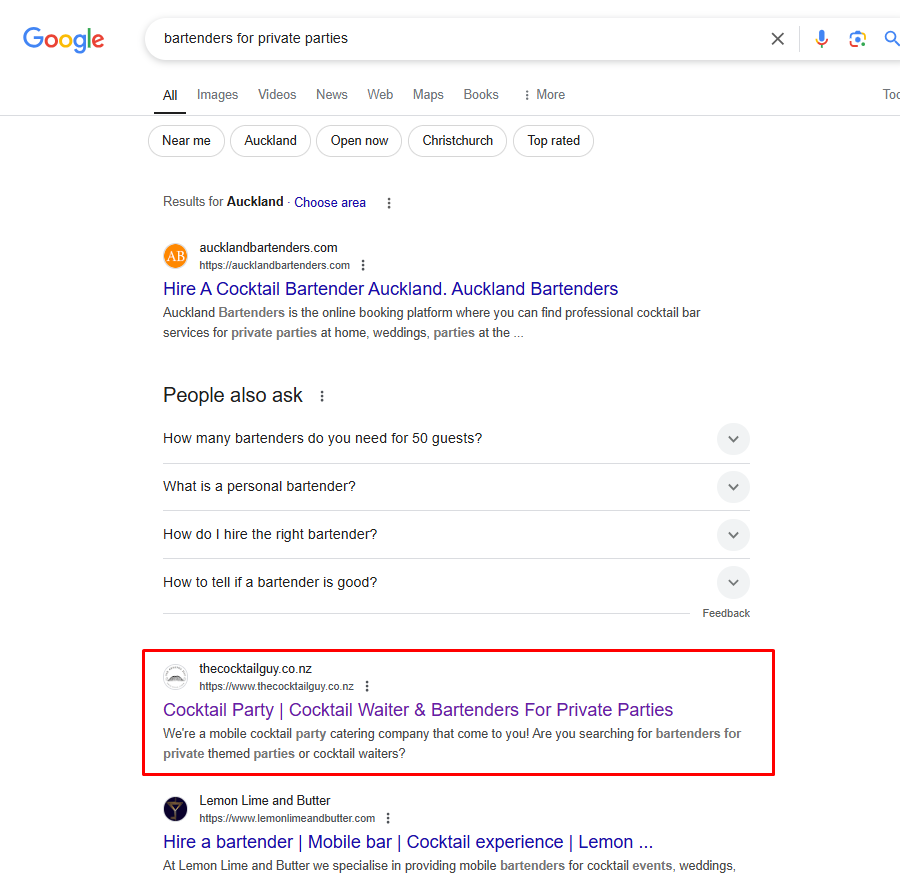Toggle the 'Near me' filter chip

[x=187, y=141]
